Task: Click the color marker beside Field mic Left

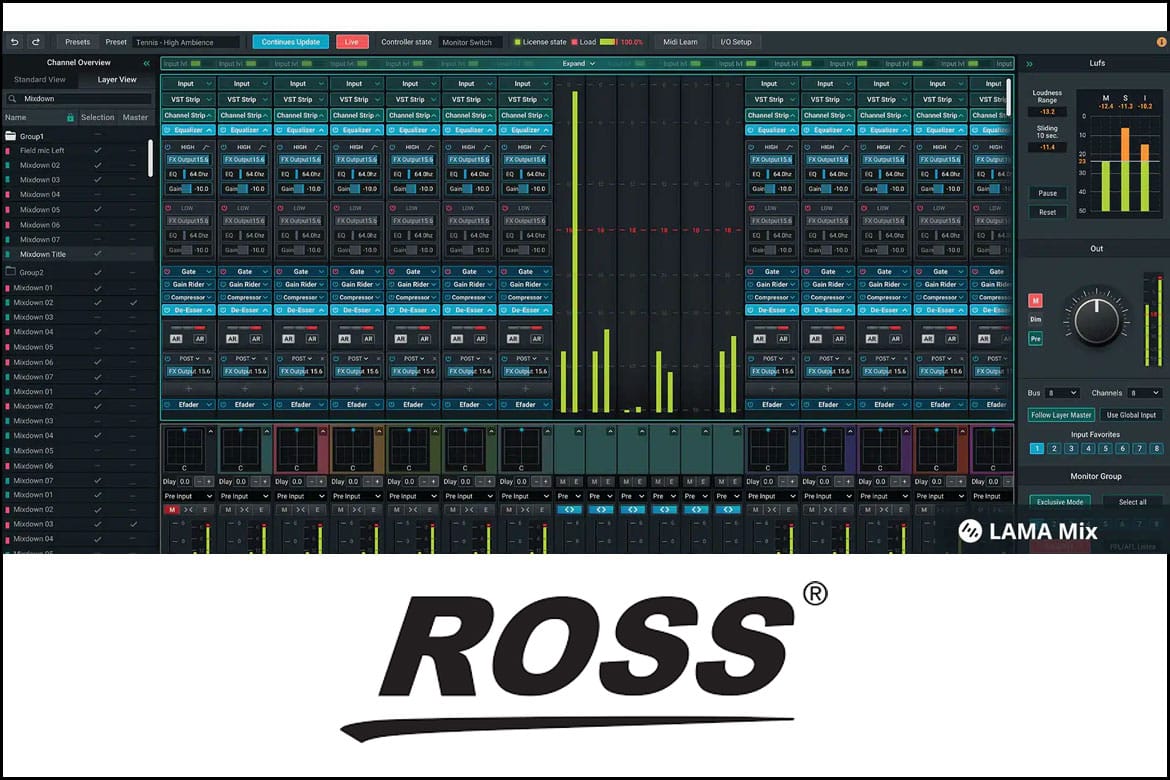Action: click(8, 150)
